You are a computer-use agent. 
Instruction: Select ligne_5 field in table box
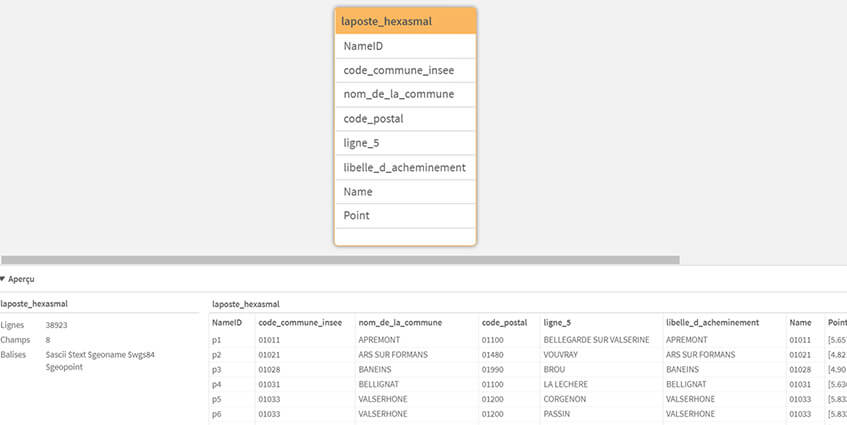point(405,143)
